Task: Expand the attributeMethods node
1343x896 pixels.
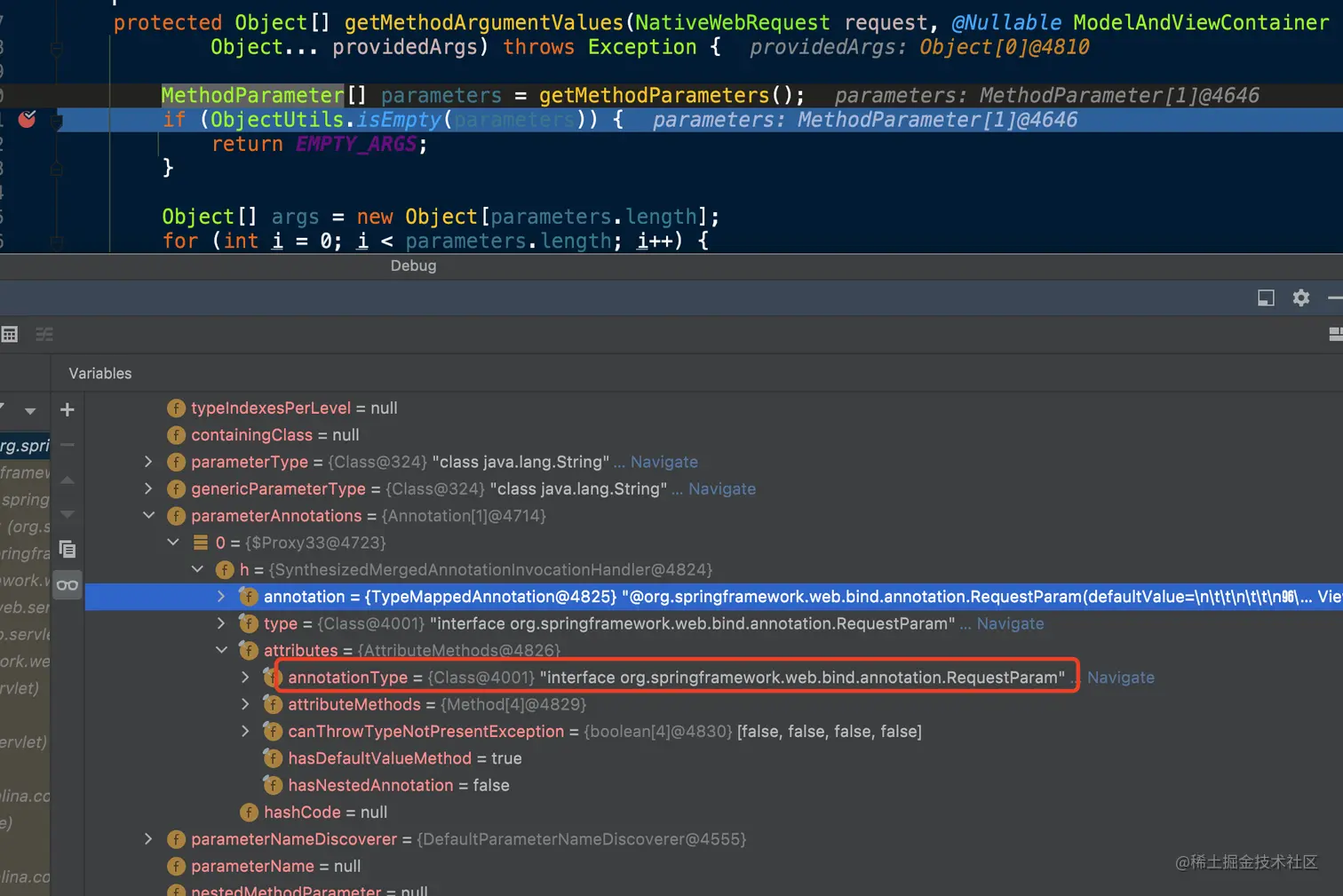Action: point(246,704)
